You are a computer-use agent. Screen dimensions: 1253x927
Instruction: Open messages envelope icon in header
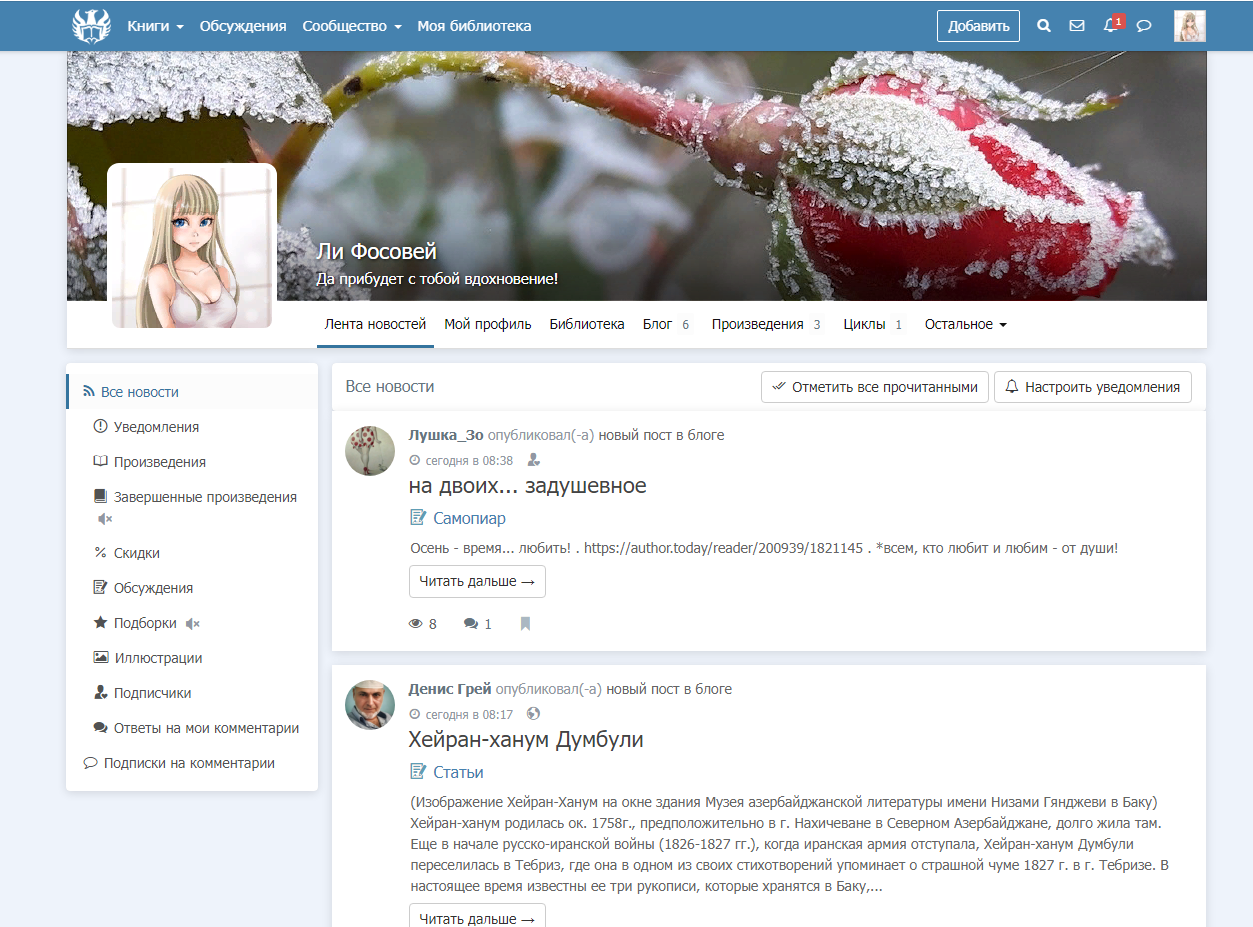(1077, 26)
